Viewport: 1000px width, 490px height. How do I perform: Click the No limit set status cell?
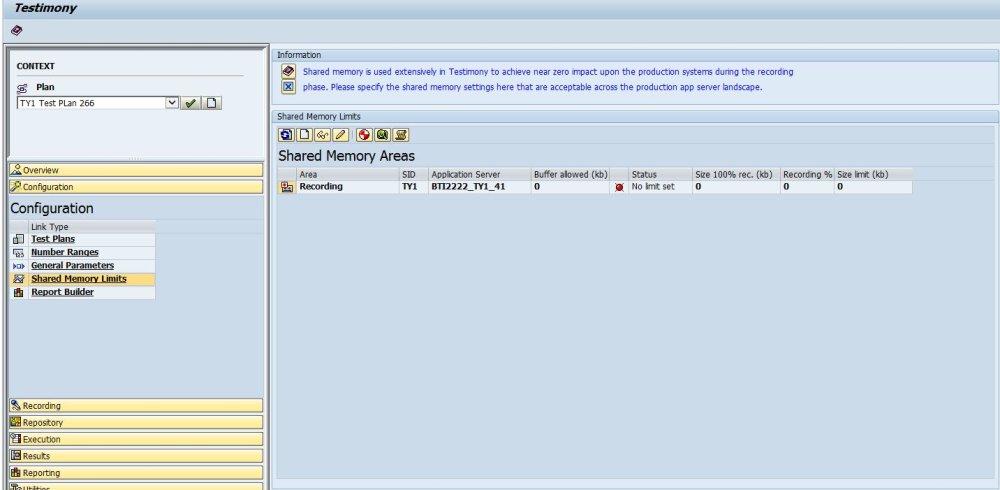(660, 187)
